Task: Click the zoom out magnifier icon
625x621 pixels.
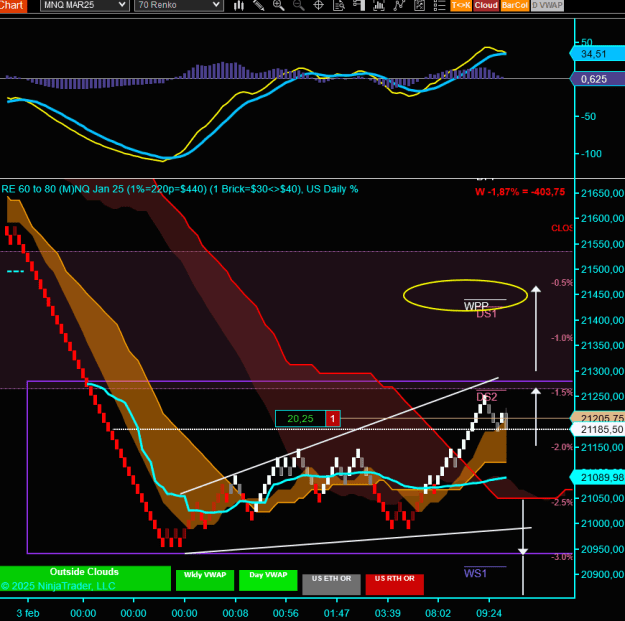Action: [299, 5]
